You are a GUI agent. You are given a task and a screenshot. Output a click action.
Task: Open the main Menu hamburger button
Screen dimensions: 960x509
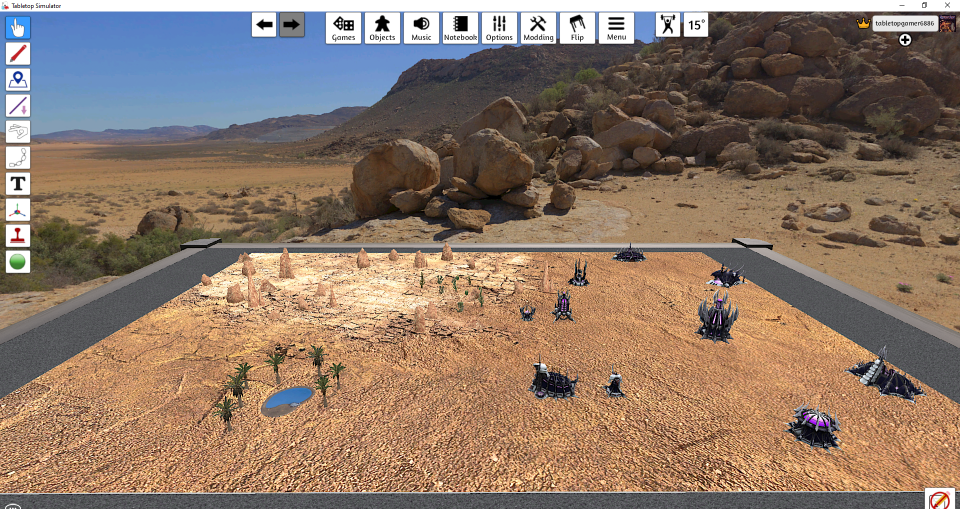[617, 28]
